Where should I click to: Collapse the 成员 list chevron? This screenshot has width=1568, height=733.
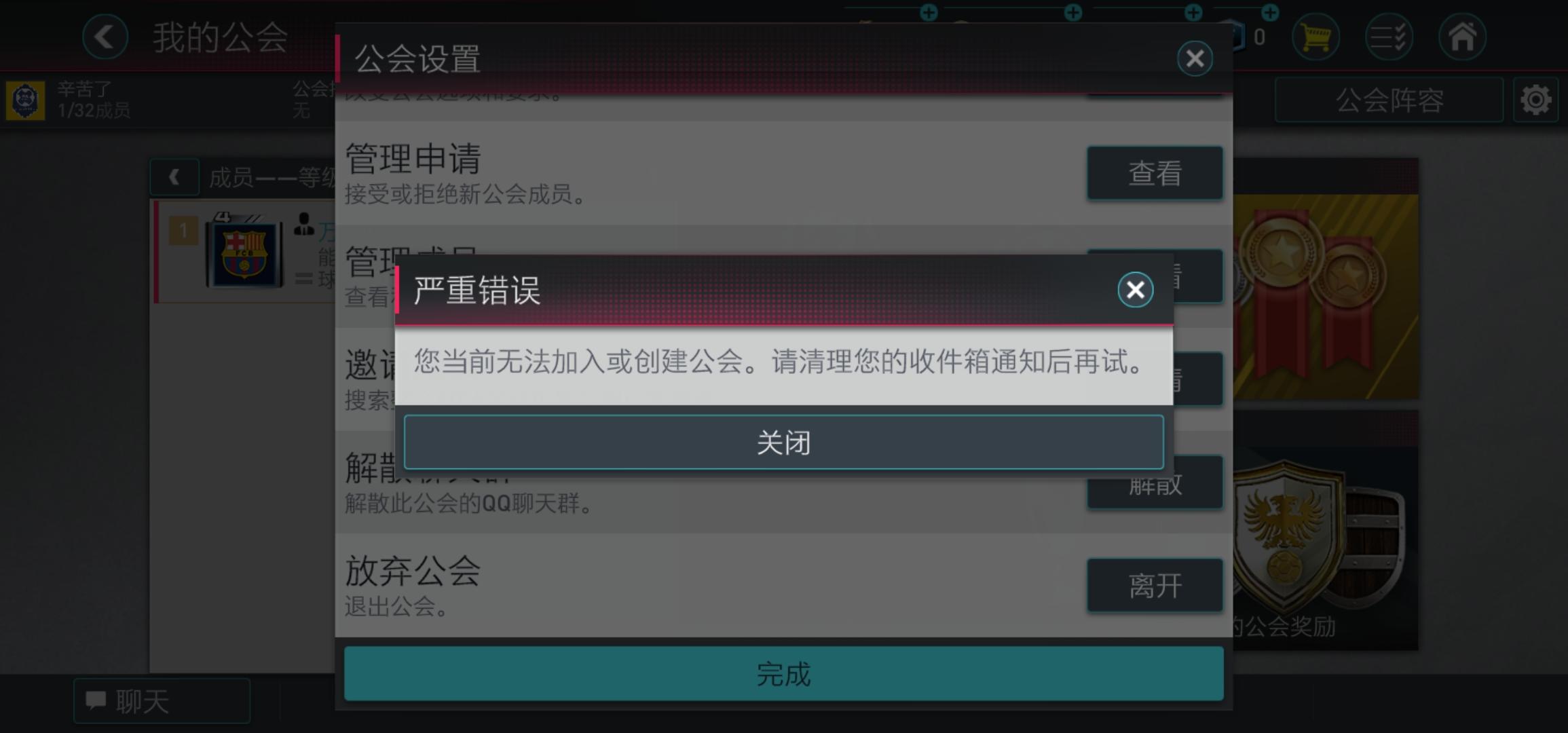coord(174,177)
